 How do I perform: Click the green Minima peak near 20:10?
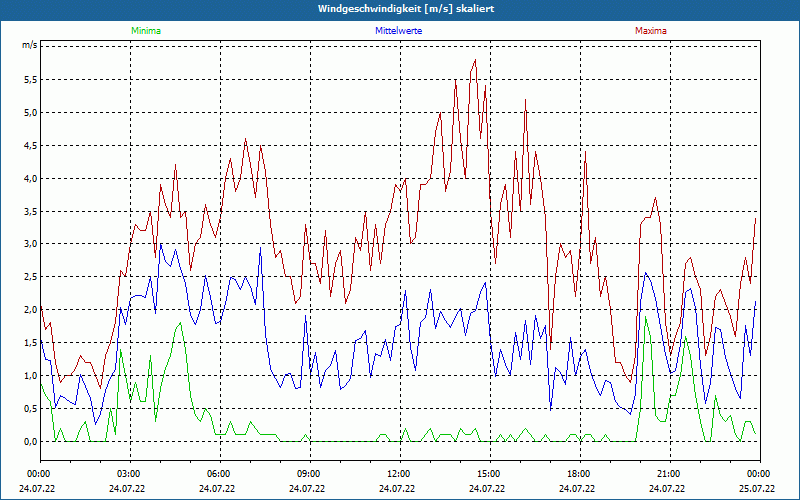[645, 317]
